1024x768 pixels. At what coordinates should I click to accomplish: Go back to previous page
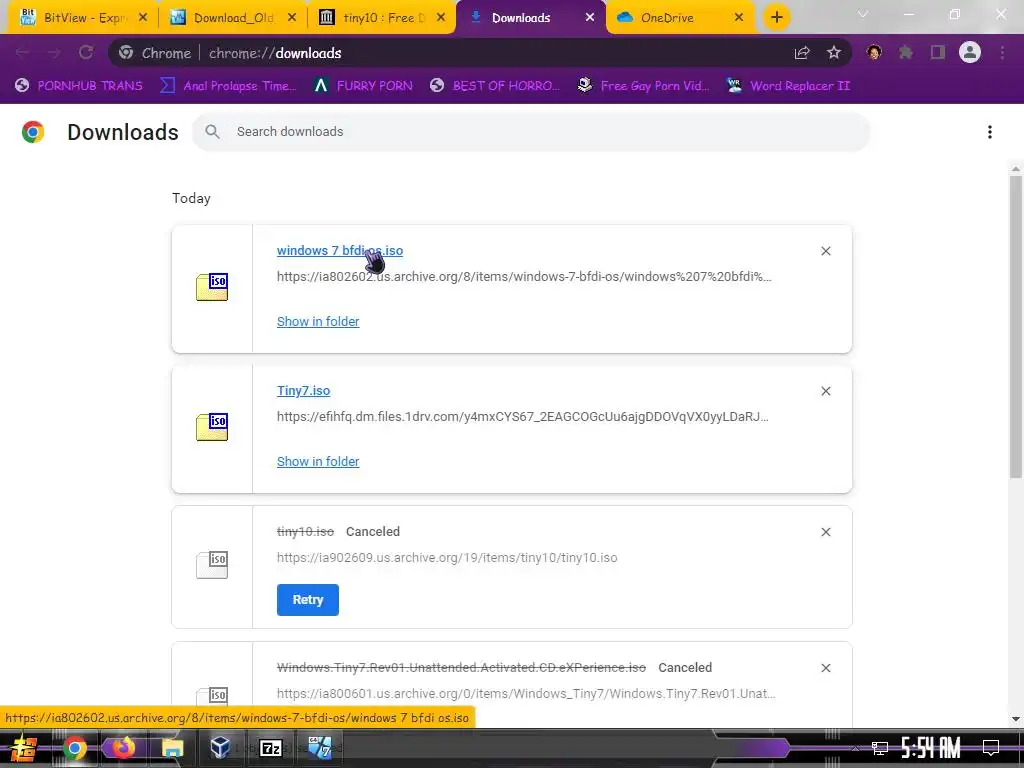pos(22,52)
